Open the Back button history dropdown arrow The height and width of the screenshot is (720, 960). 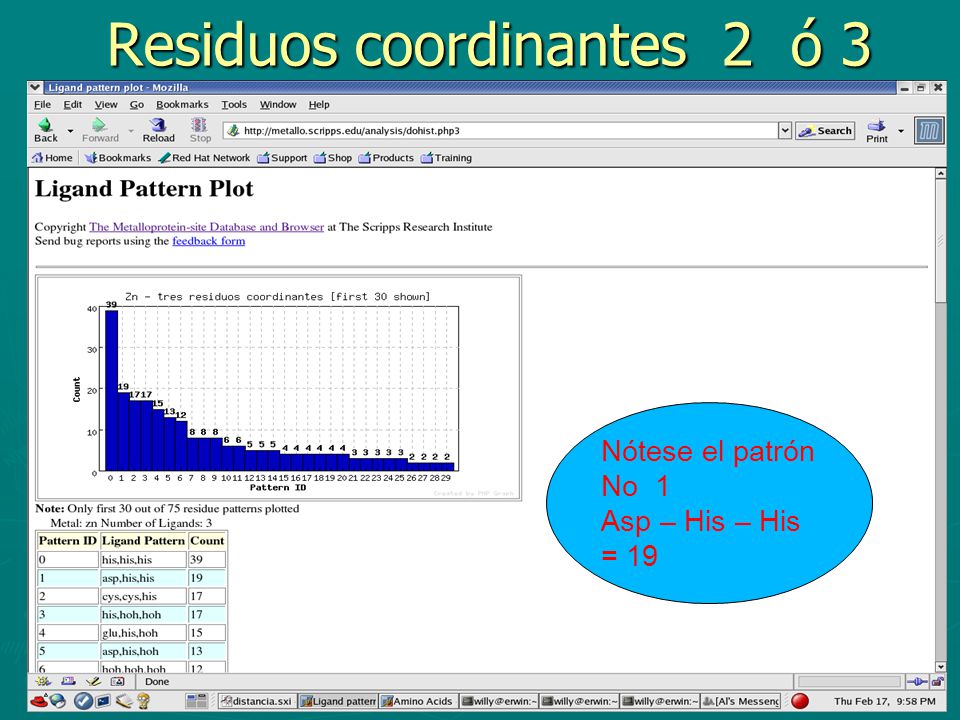70,130
